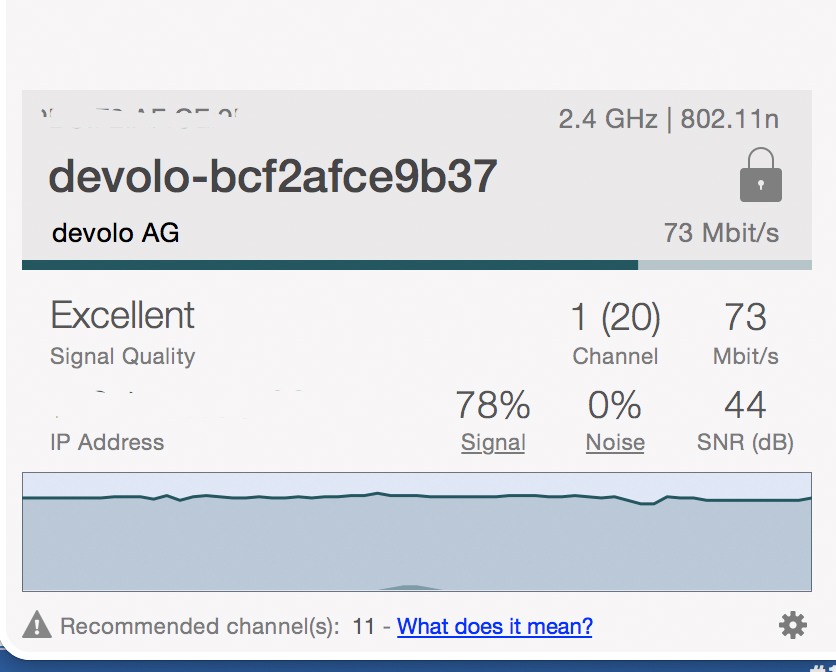Click the underlined Noise label
Viewport: 836px width, 672px height.
[614, 443]
